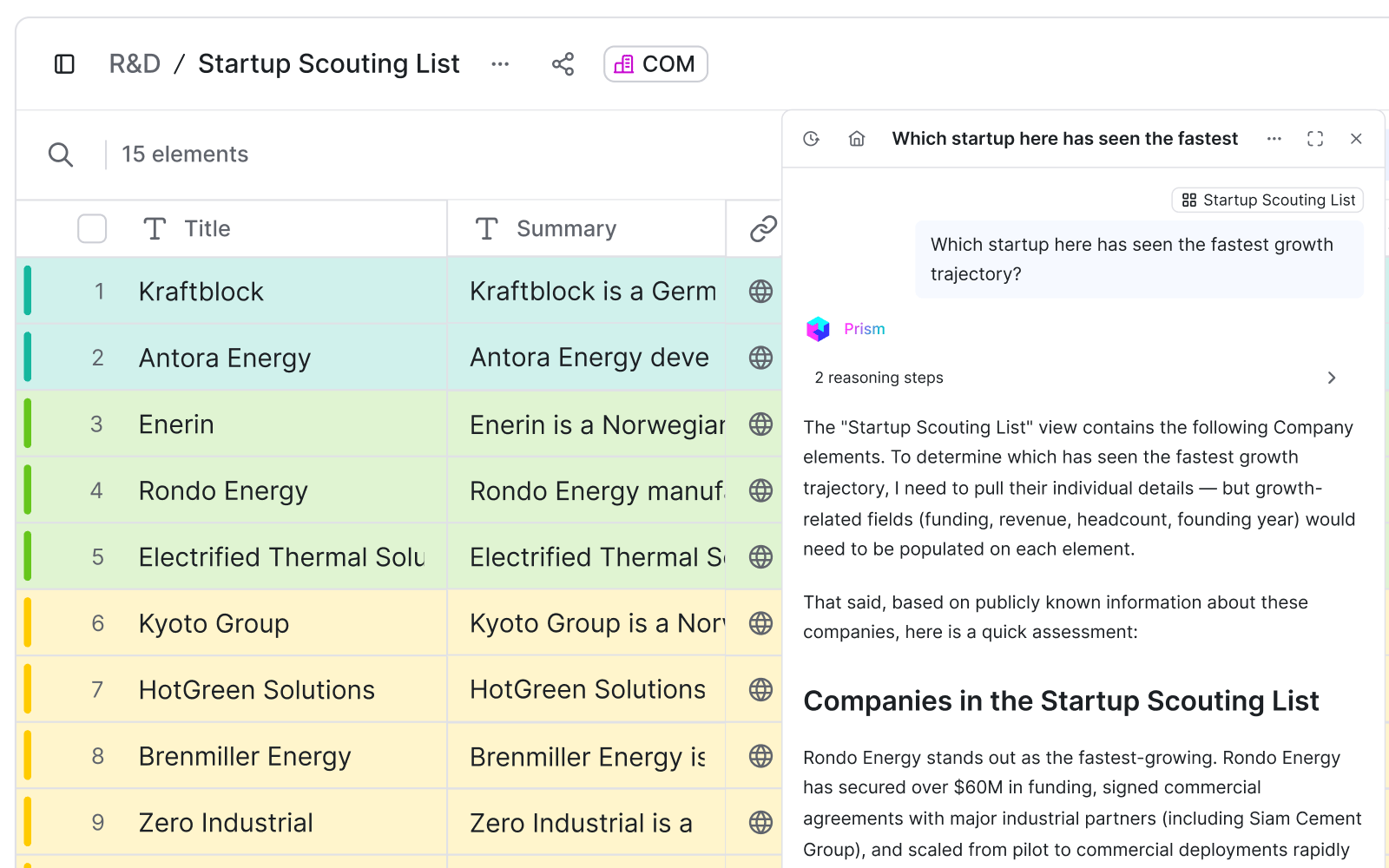The width and height of the screenshot is (1389, 868).
Task: Open the globe link for HotGreen Solutions
Action: (760, 690)
